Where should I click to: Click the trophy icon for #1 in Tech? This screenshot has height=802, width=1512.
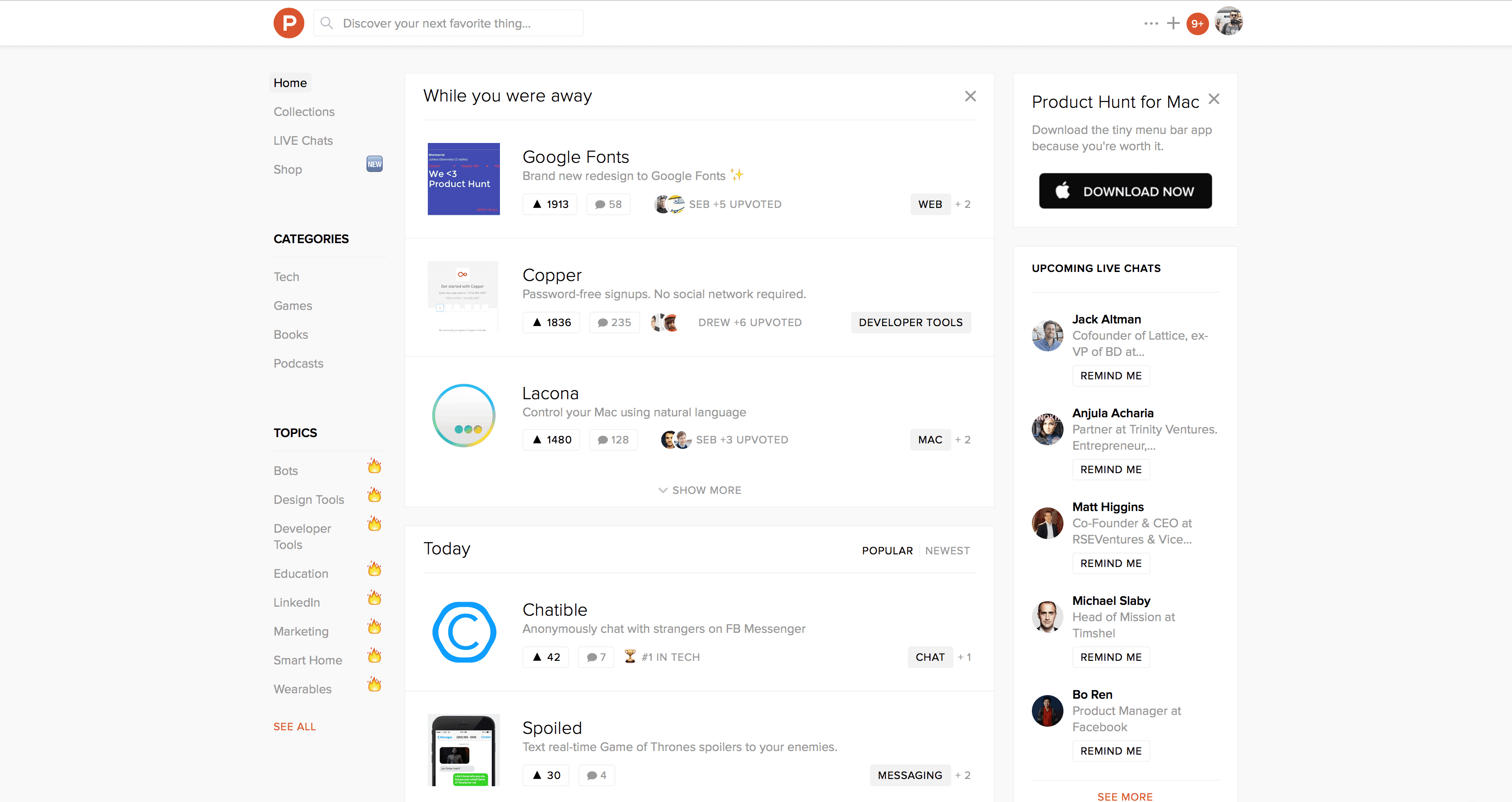tap(630, 656)
